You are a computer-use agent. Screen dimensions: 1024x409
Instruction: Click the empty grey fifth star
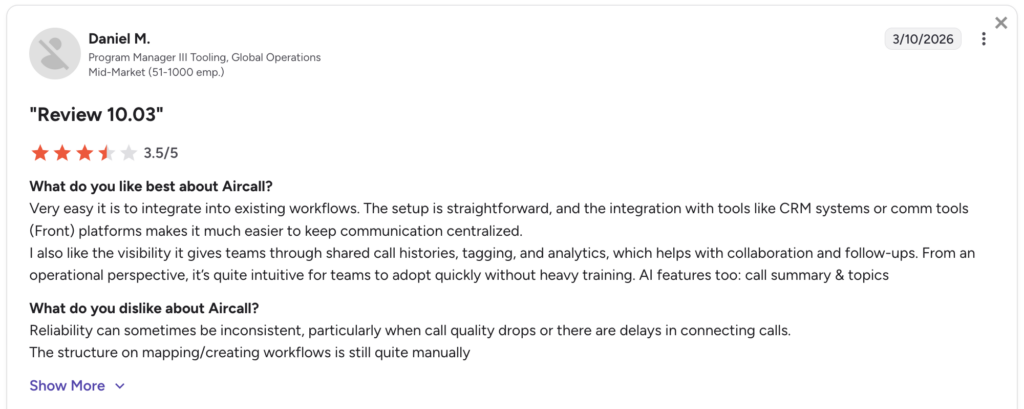coord(129,154)
